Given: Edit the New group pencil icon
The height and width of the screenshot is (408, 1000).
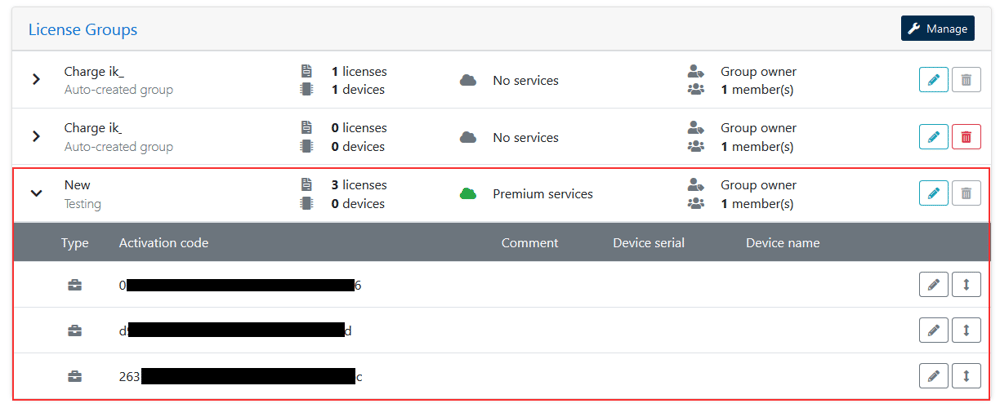Looking at the screenshot, I should tap(933, 193).
